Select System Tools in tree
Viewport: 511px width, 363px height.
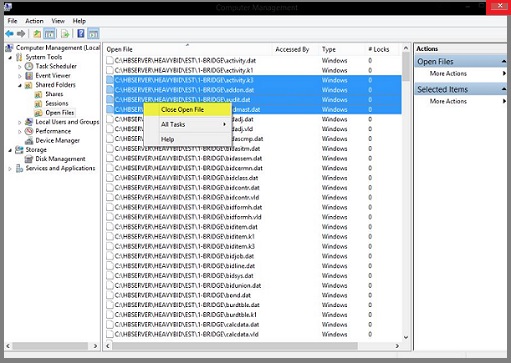pyautogui.click(x=44, y=57)
